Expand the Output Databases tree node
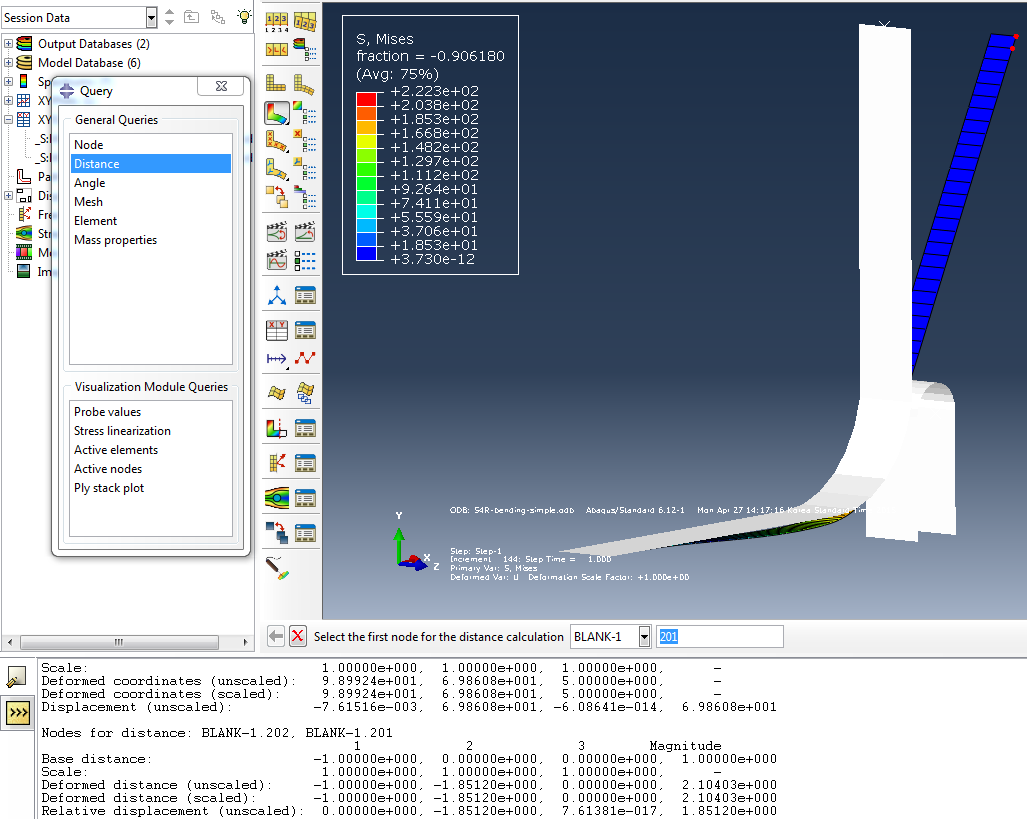Viewport: 1027px width, 819px height. coord(9,44)
